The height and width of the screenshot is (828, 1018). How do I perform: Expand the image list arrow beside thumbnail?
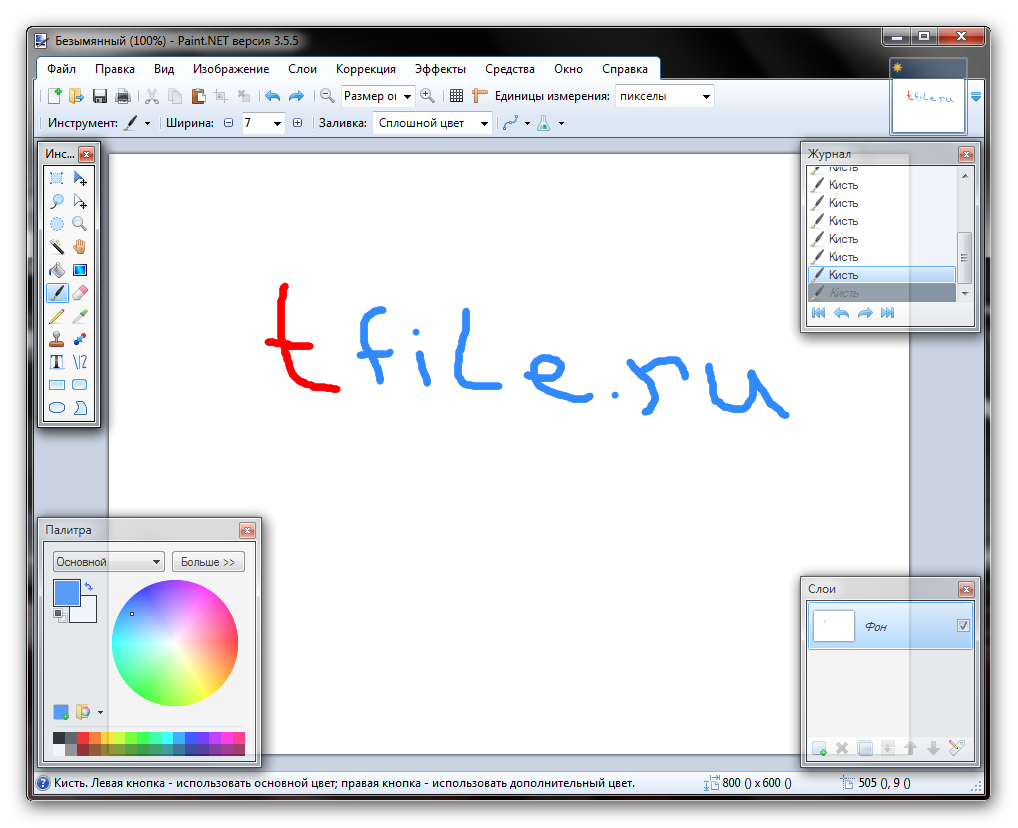tap(976, 96)
